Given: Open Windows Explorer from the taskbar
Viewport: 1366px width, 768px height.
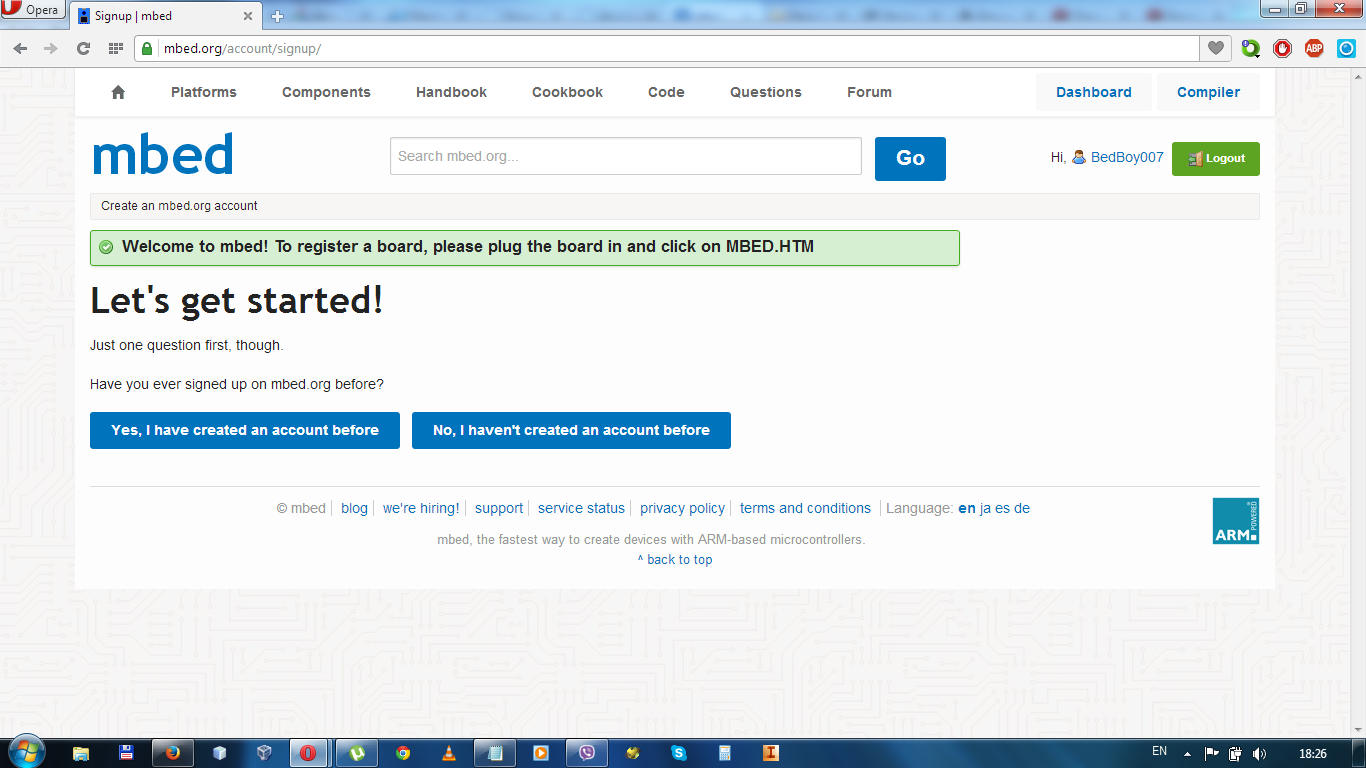Looking at the screenshot, I should (81, 753).
